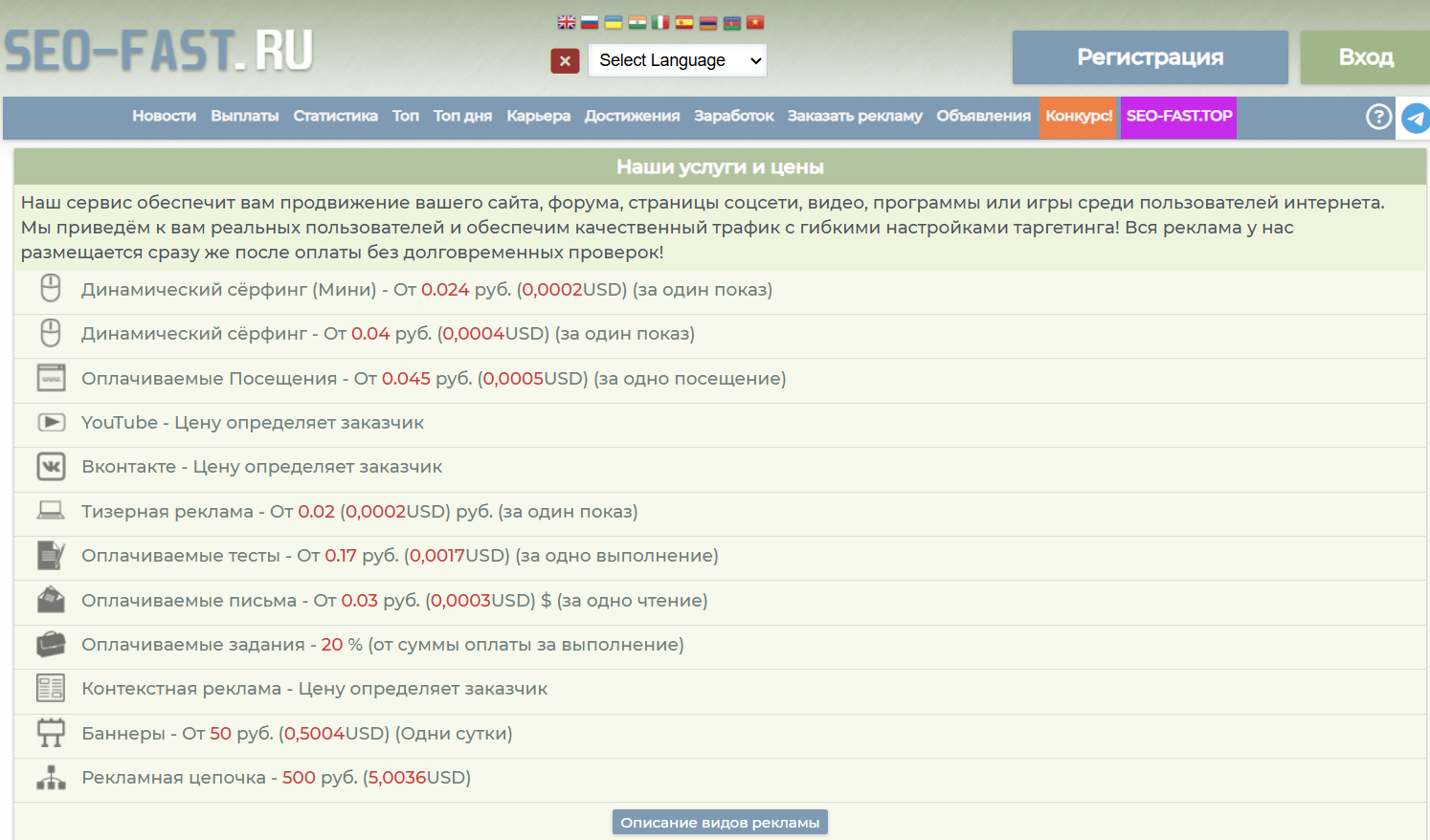Viewport: 1430px width, 840px height.
Task: Open the purple SEO-FAST.TOP tab
Action: [1179, 117]
